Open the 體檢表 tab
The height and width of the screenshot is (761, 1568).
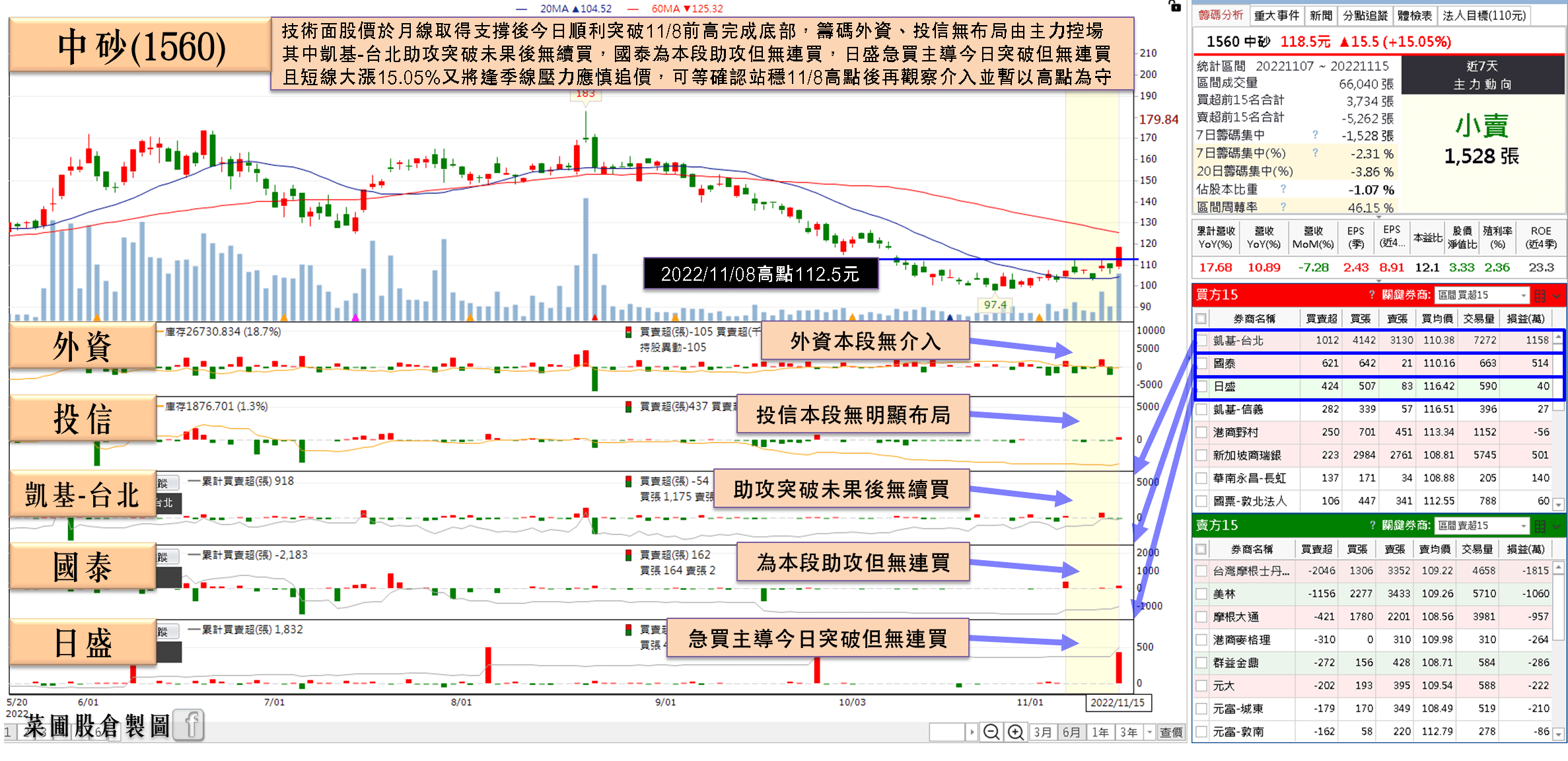click(x=1414, y=15)
